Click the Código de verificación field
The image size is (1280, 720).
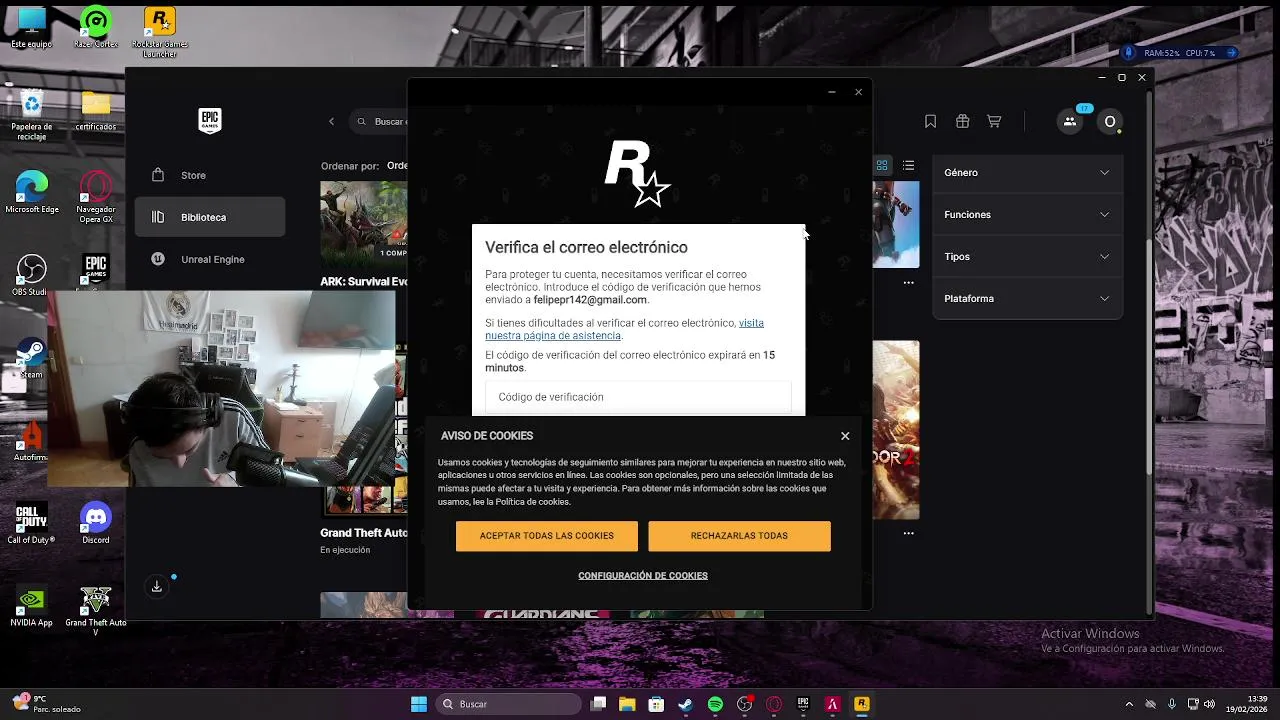pyautogui.click(x=638, y=397)
